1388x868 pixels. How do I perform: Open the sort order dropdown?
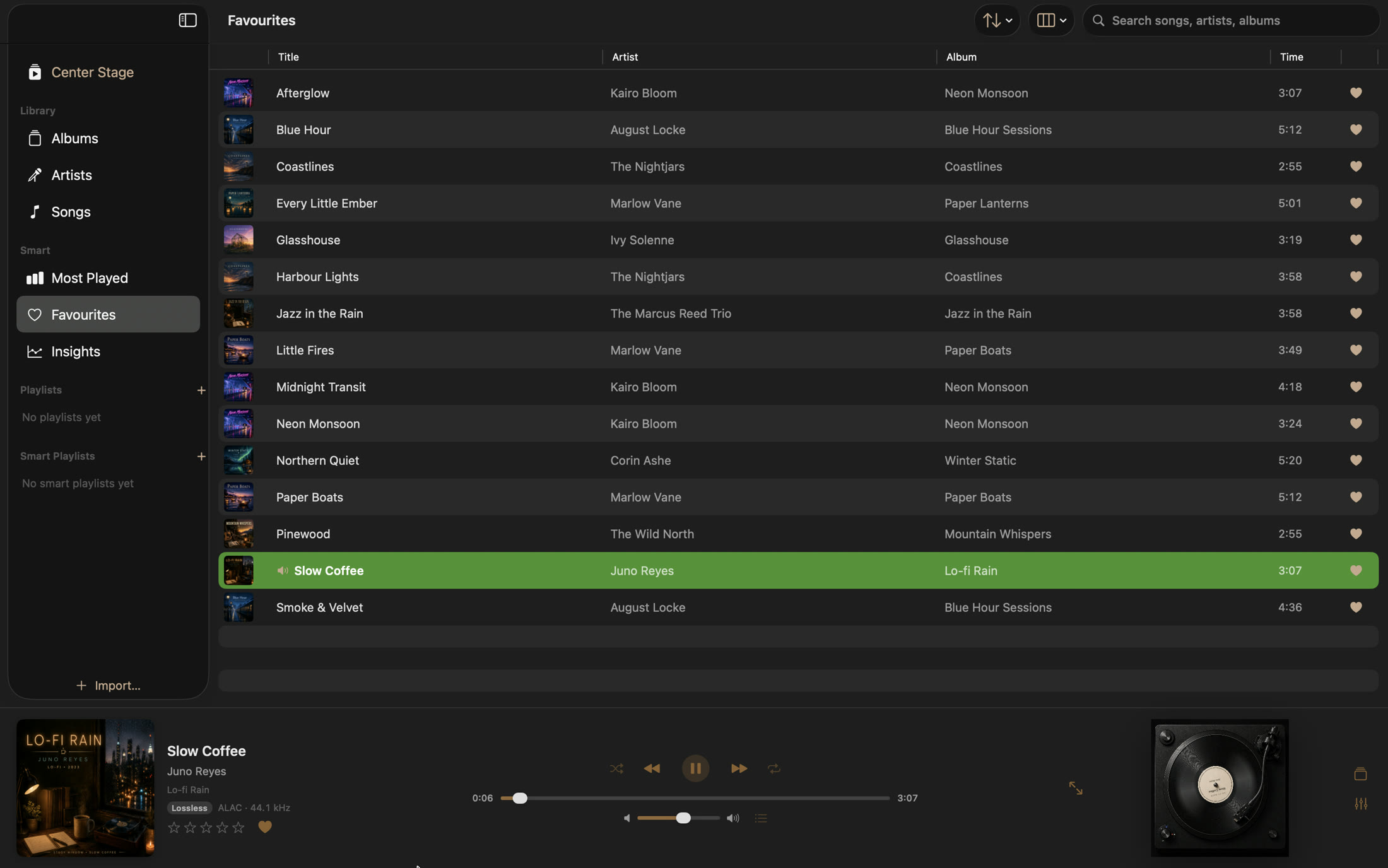(x=997, y=20)
